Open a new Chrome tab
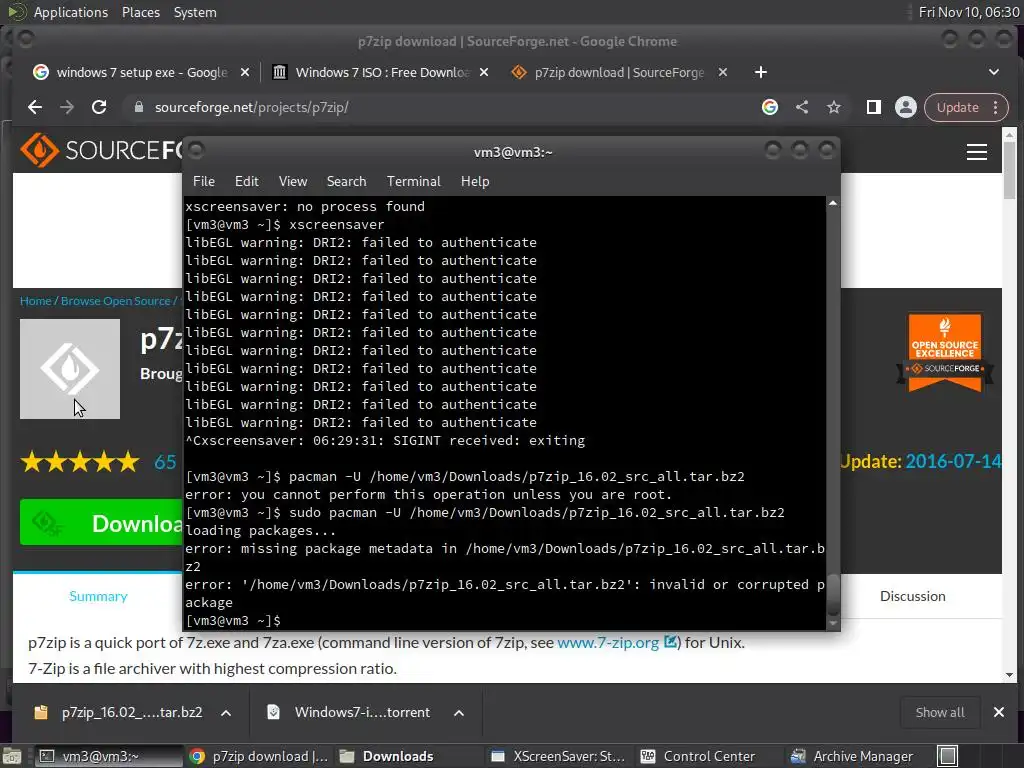This screenshot has width=1024, height=768. click(761, 72)
